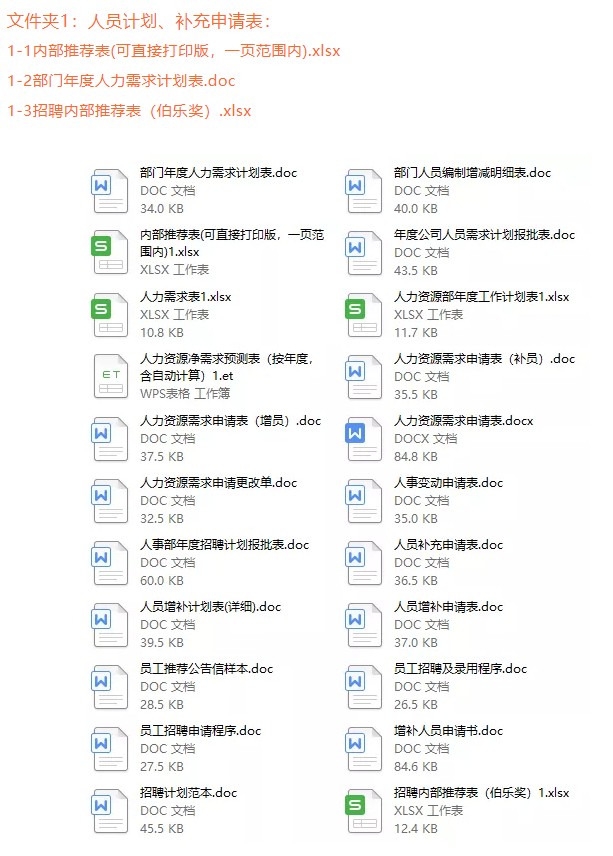Image resolution: width=613 pixels, height=856 pixels.
Task: Select file name 人力需求表1.xlsx
Action: coord(186,296)
